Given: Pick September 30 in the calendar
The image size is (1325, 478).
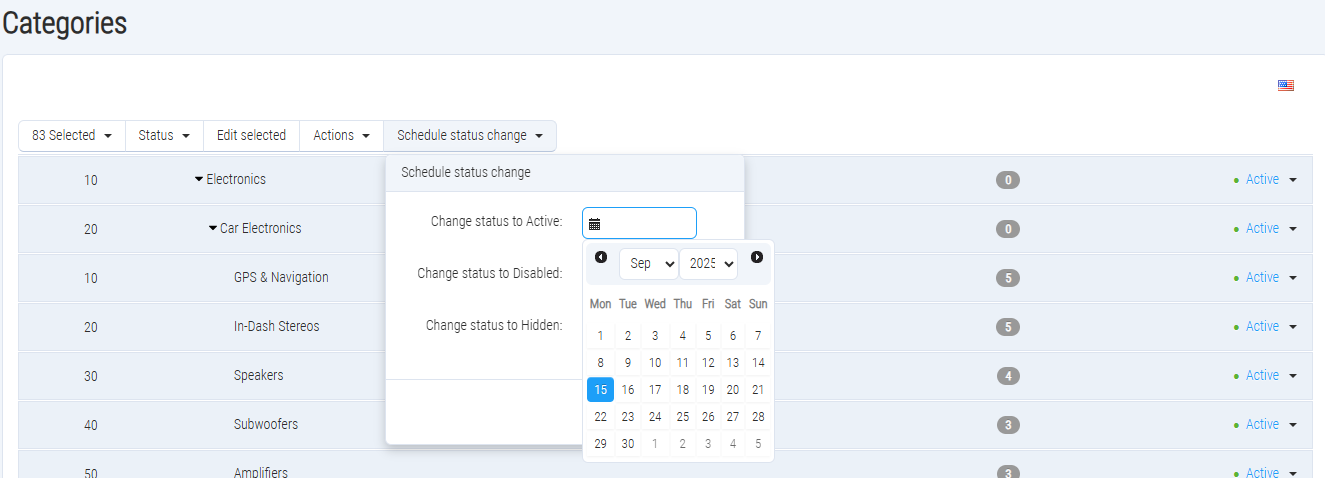Looking at the screenshot, I should click(628, 444).
